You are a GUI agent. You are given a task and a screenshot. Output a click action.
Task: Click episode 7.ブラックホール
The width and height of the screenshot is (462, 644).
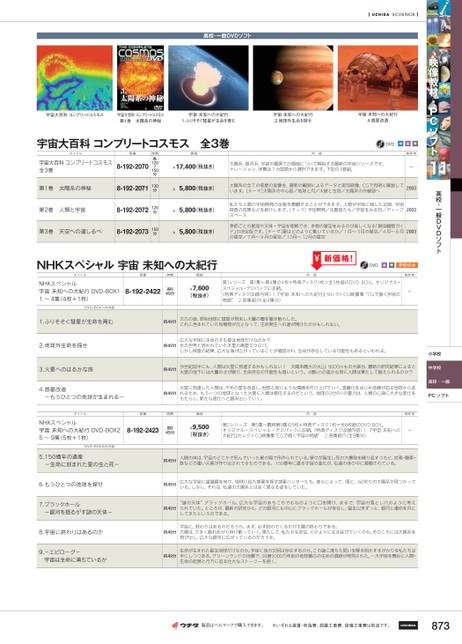coord(76,508)
